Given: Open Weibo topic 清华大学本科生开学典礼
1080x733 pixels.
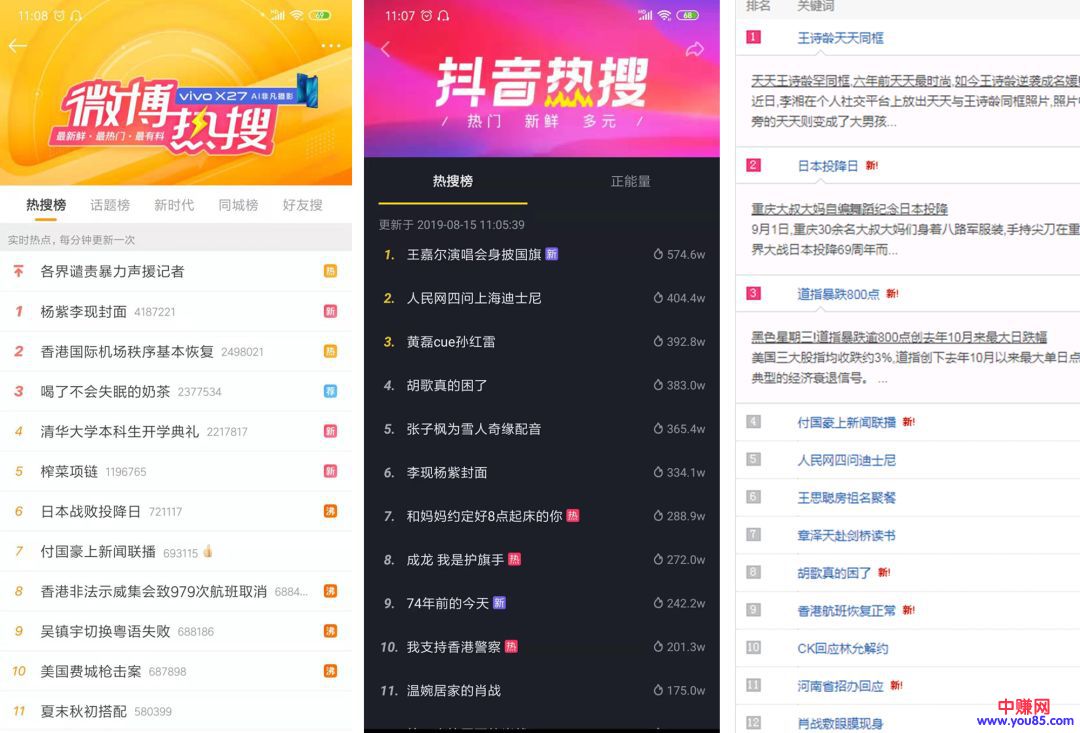Looking at the screenshot, I should click(x=120, y=431).
